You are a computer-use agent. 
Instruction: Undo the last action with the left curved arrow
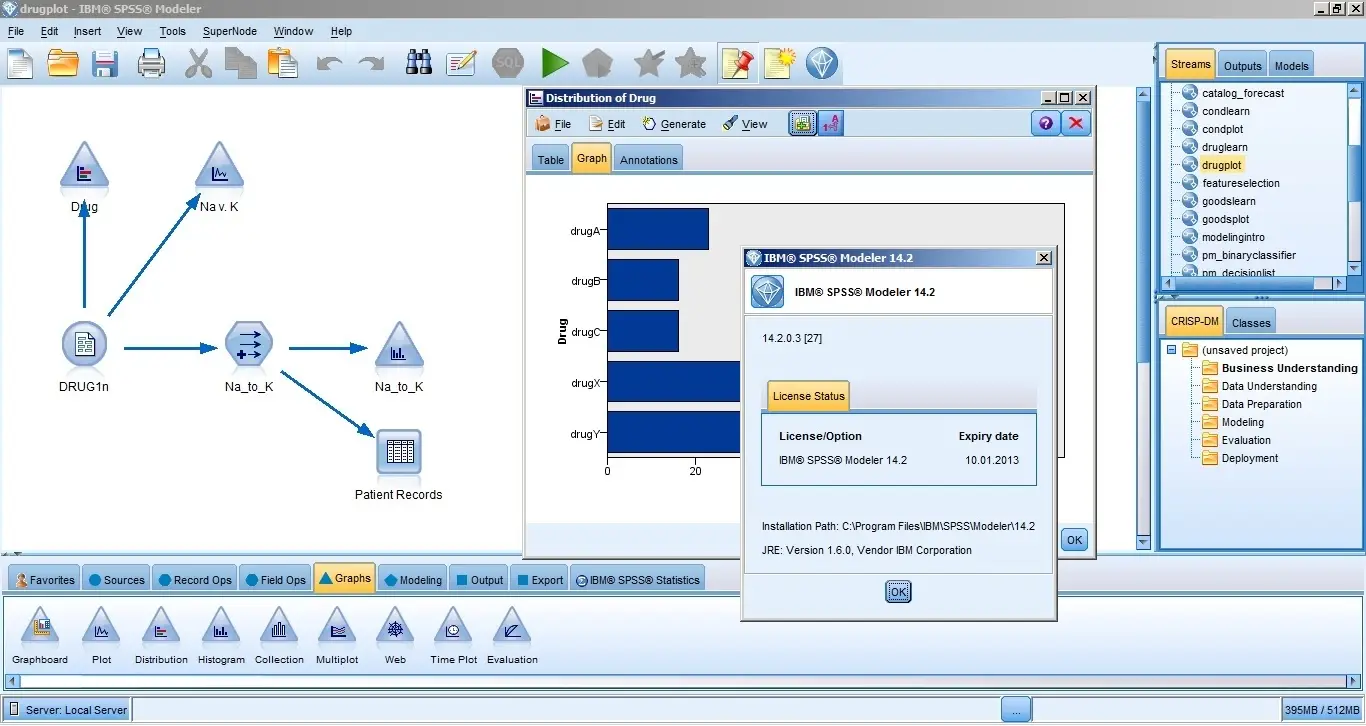click(329, 64)
